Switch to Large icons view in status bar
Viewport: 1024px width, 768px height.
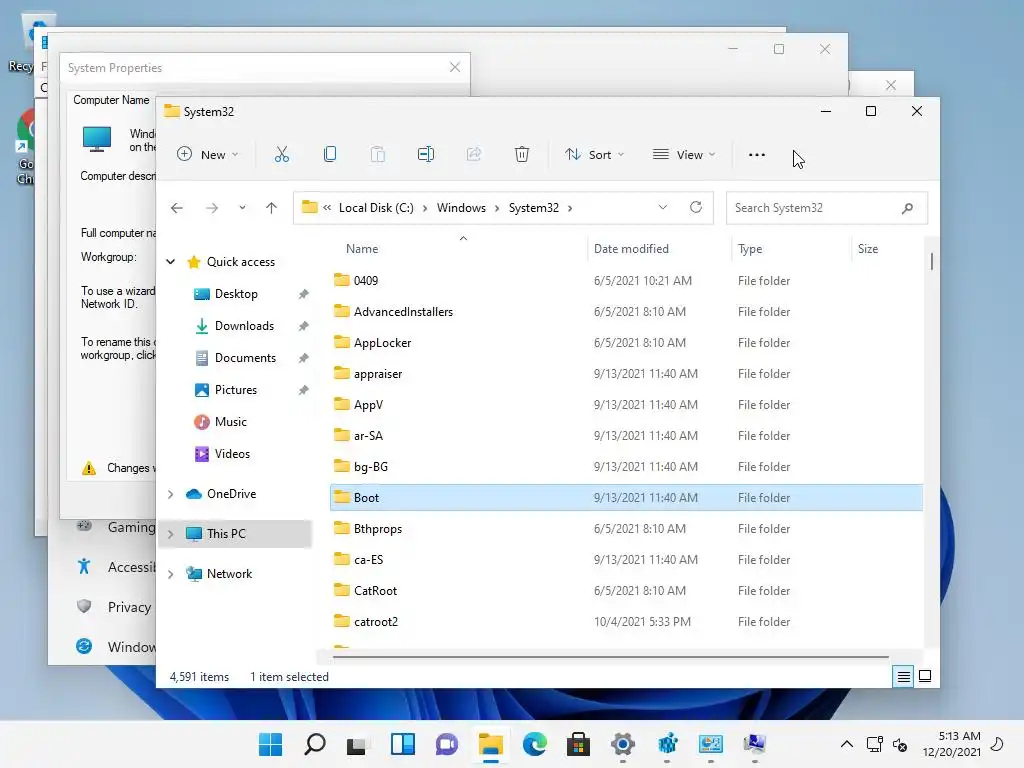(925, 676)
